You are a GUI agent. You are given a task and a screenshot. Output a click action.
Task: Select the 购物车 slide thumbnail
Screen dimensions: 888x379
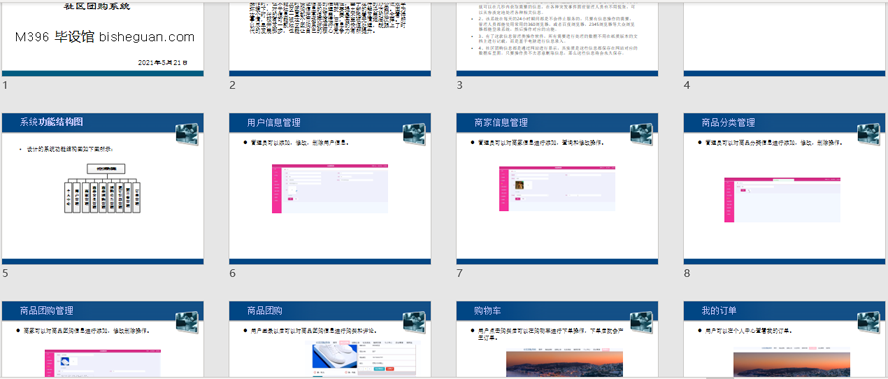coord(557,339)
